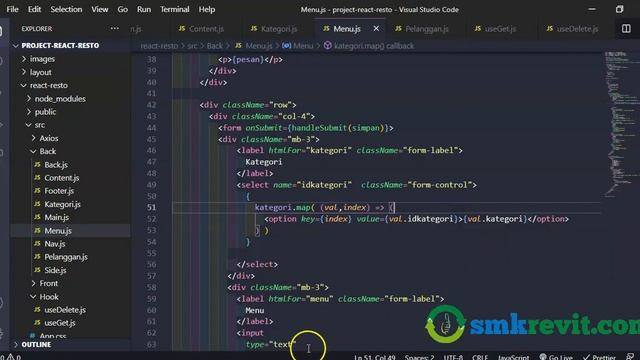The width and height of the screenshot is (640, 360).
Task: Click the Spaces: 2 indentation indicator
Action: (419, 357)
